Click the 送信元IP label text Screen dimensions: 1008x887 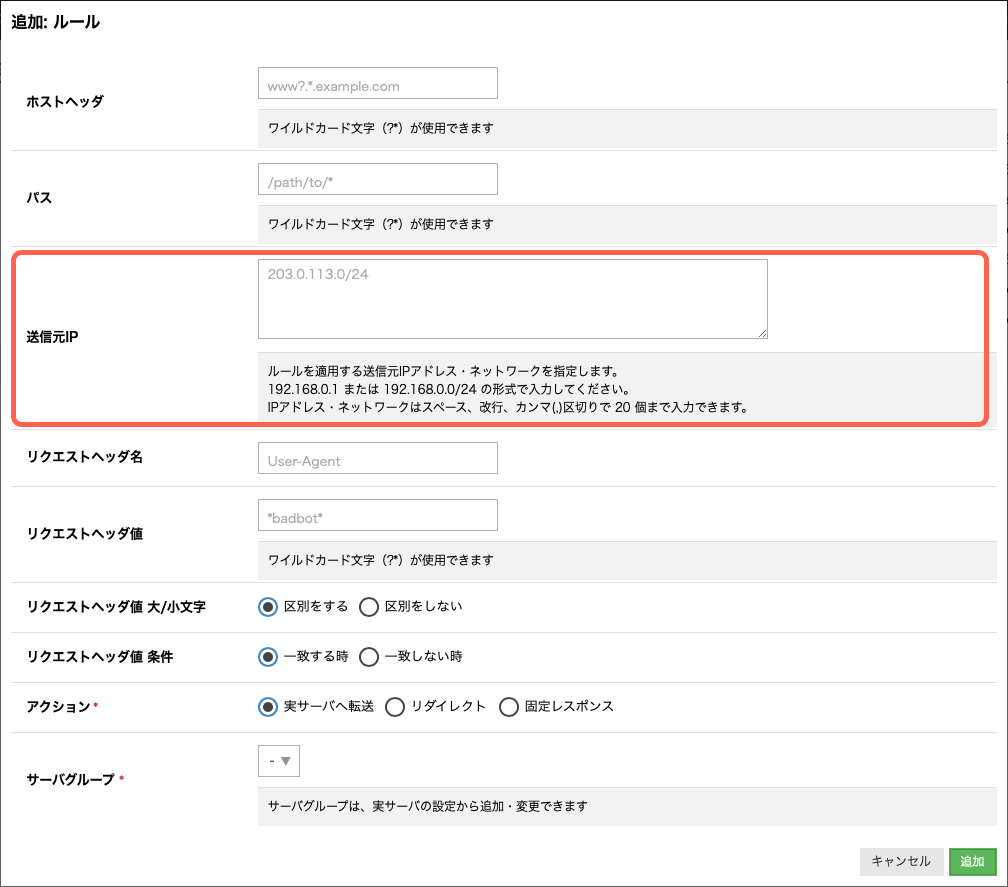(x=52, y=337)
